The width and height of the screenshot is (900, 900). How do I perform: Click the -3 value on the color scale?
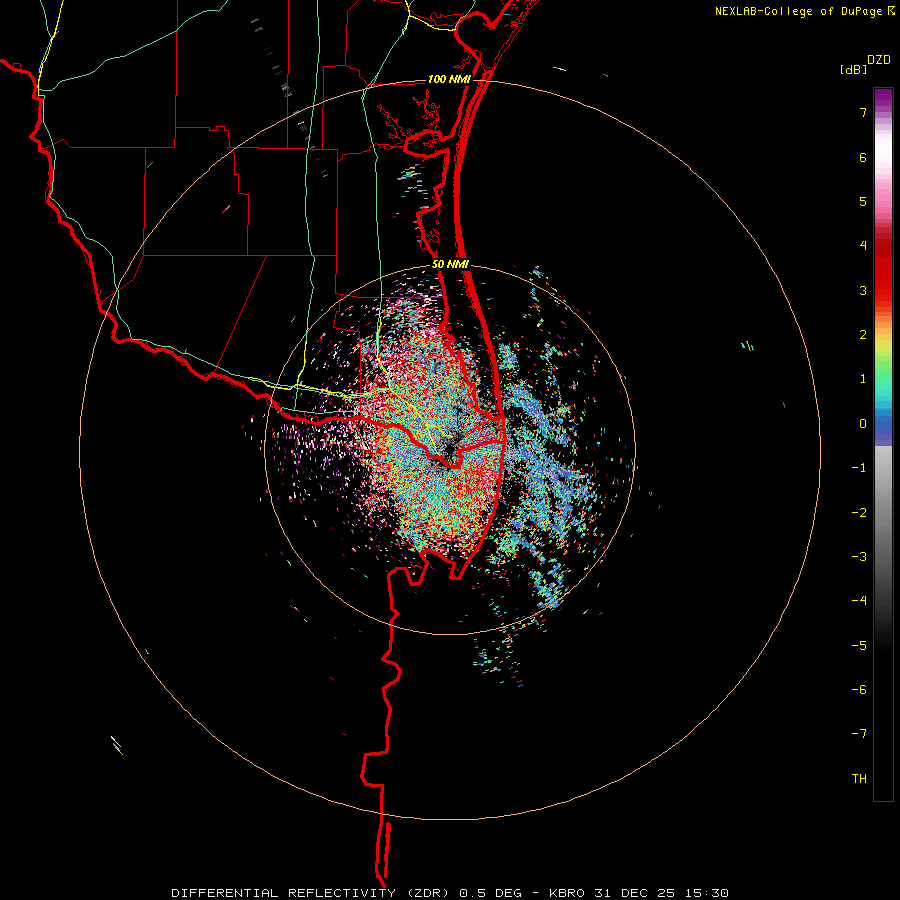859,556
